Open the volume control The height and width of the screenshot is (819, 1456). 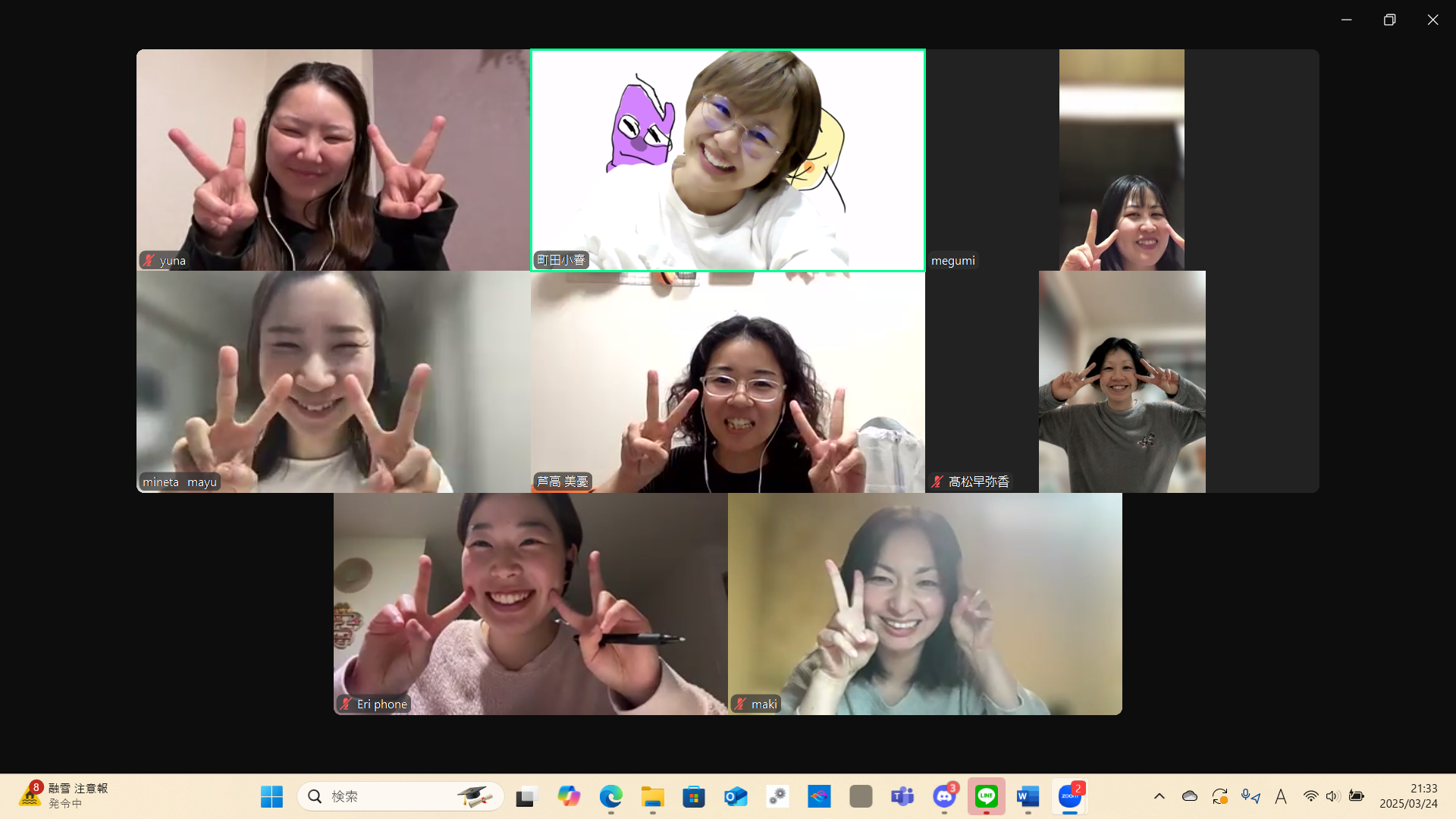tap(1333, 796)
